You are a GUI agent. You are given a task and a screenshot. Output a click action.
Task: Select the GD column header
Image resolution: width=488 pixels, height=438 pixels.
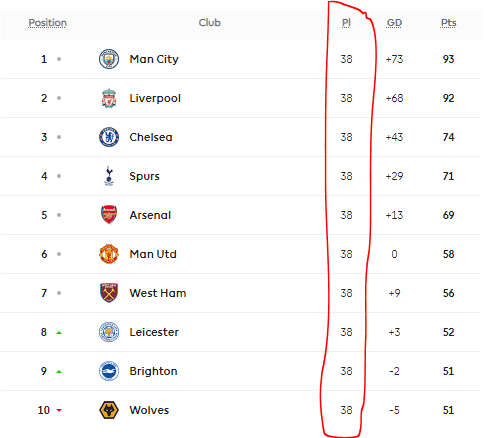[x=394, y=23]
